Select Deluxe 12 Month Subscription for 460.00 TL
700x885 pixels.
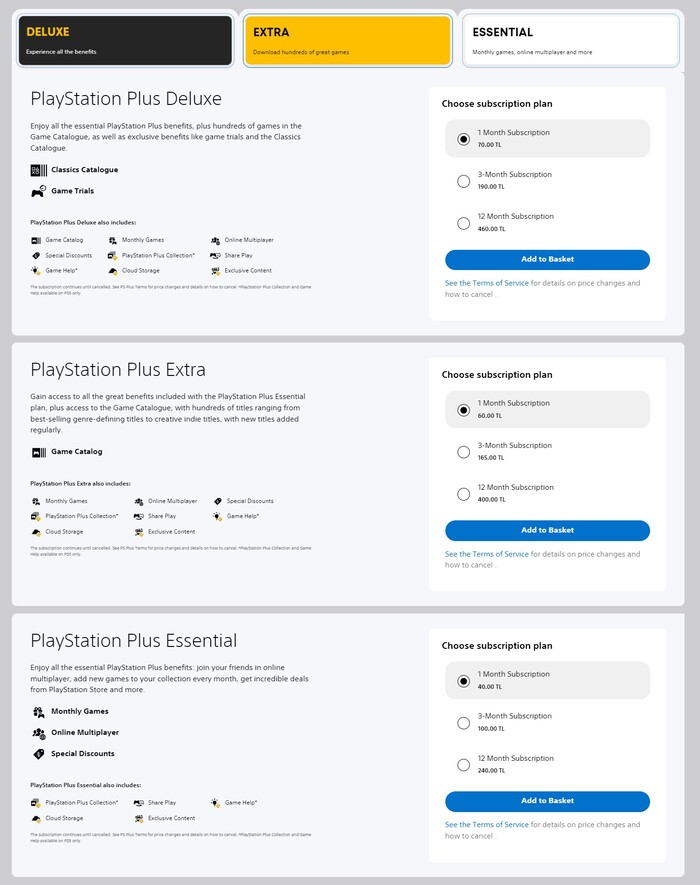[463, 223]
